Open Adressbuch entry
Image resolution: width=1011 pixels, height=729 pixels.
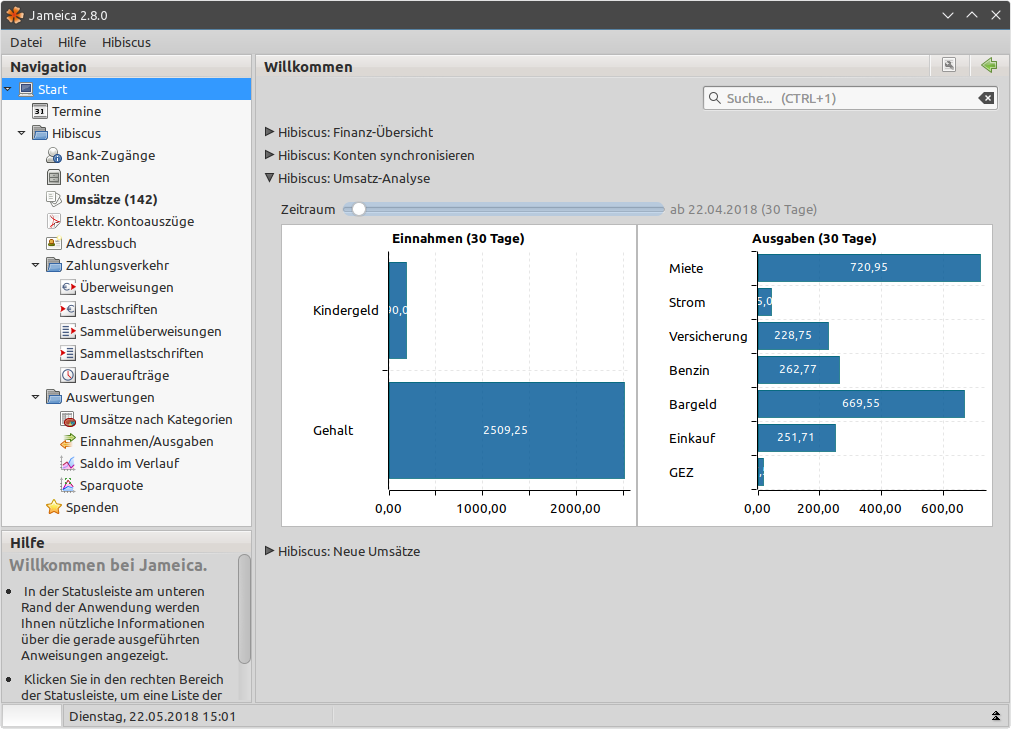click(x=101, y=243)
